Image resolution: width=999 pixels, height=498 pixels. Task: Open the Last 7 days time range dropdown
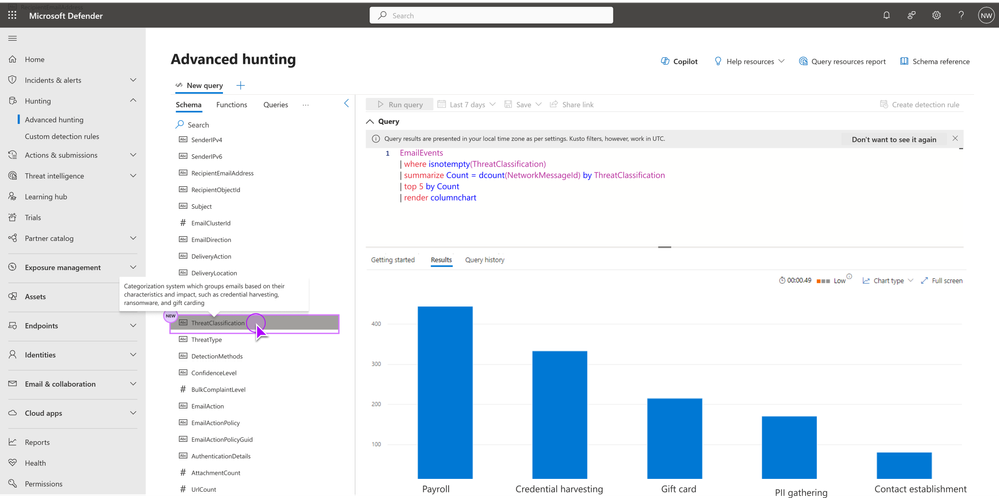click(x=467, y=104)
